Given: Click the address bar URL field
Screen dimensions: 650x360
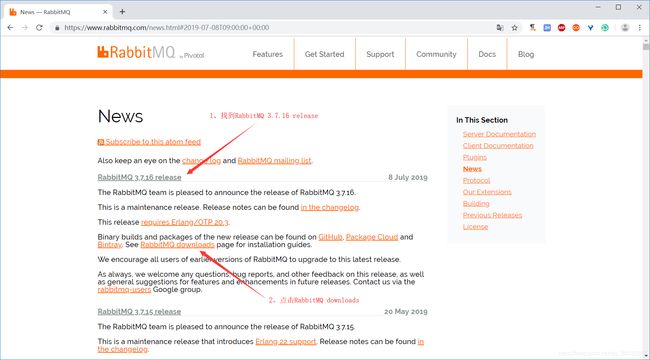Looking at the screenshot, I should click(274, 28).
